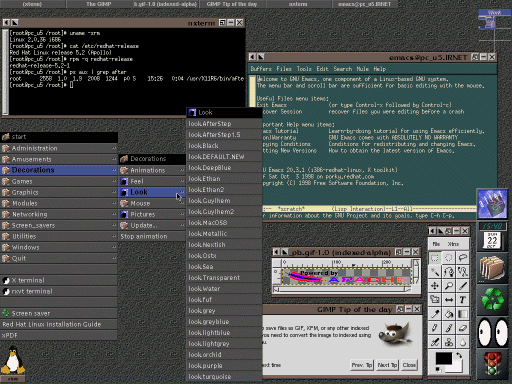512x384 pixels.
Task: Select the Transform tool
Action: [435, 300]
